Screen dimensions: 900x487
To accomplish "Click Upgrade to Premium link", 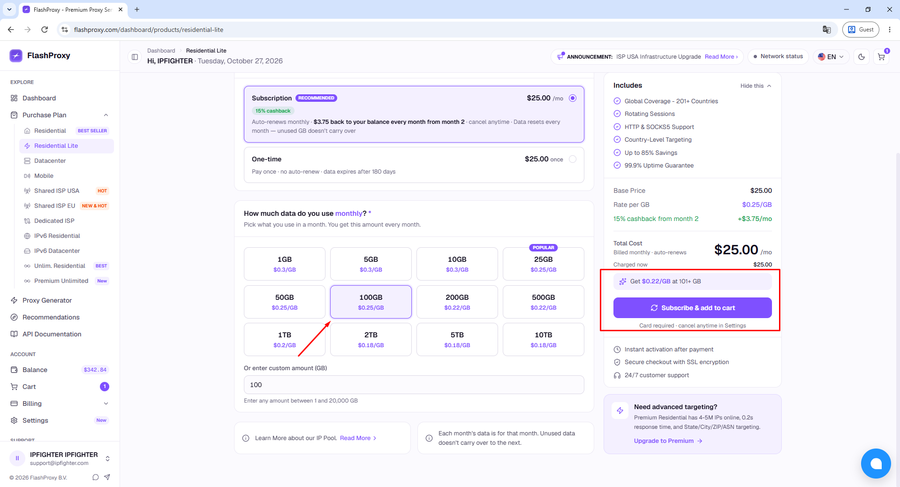I will coord(668,441).
